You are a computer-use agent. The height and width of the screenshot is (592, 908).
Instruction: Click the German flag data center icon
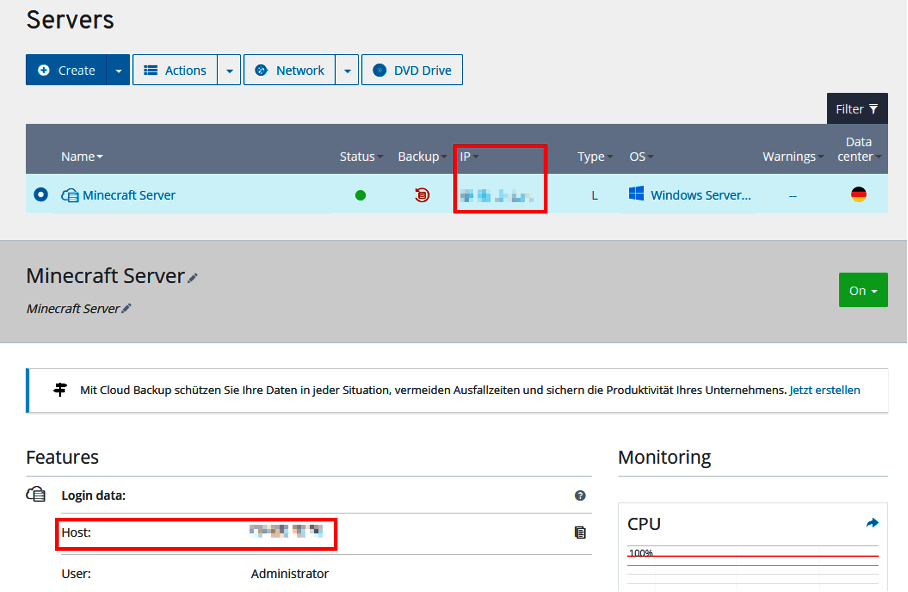pyautogui.click(x=858, y=195)
